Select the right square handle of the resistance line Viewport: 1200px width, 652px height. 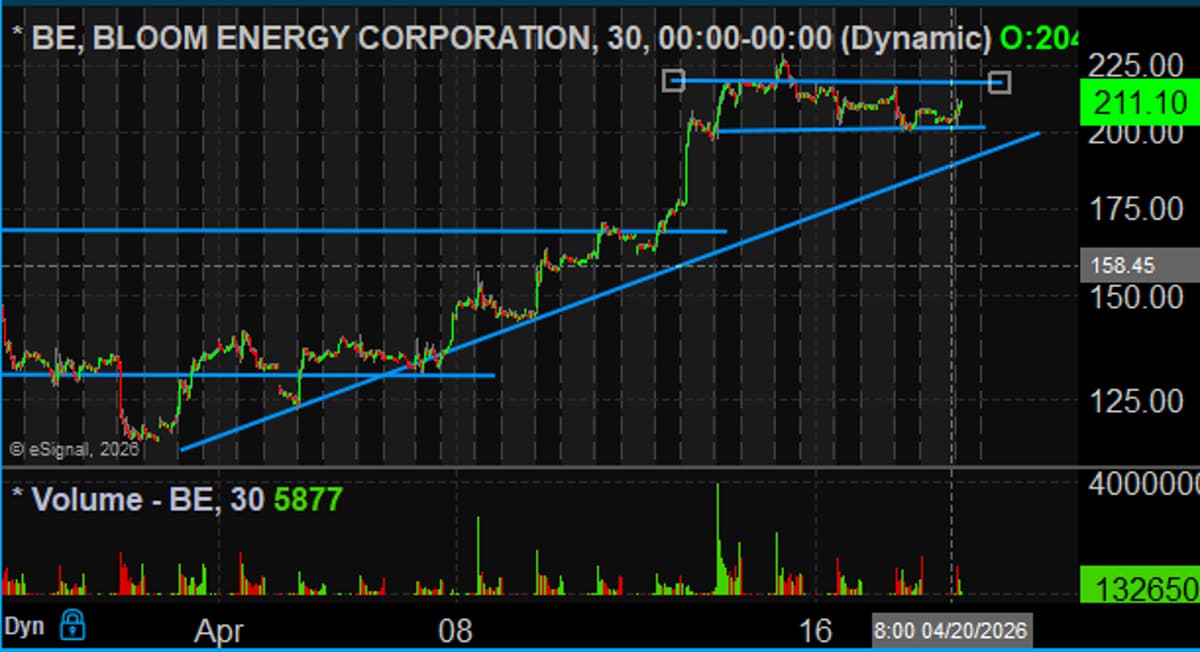point(999,83)
